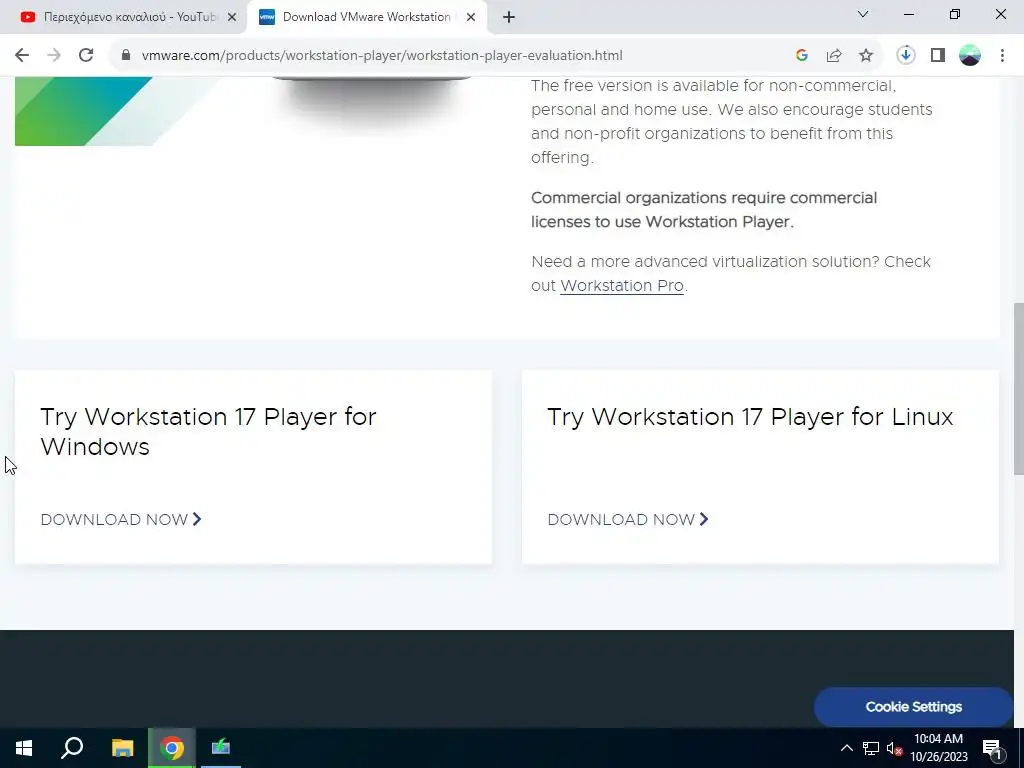The height and width of the screenshot is (768, 1024).
Task: Open the network tray icon
Action: click(x=871, y=748)
